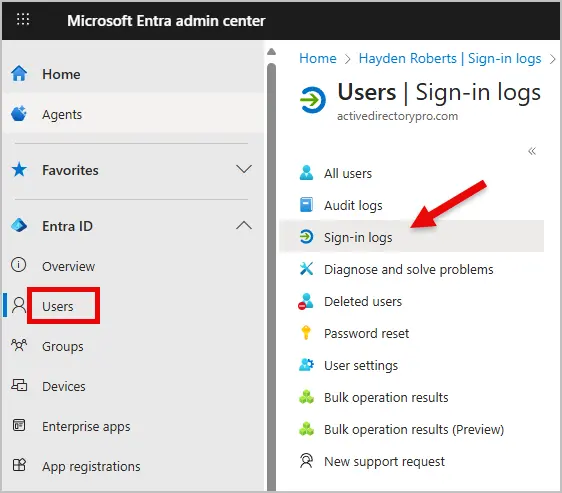Click the Password reset key icon
The image size is (562, 493).
306,333
